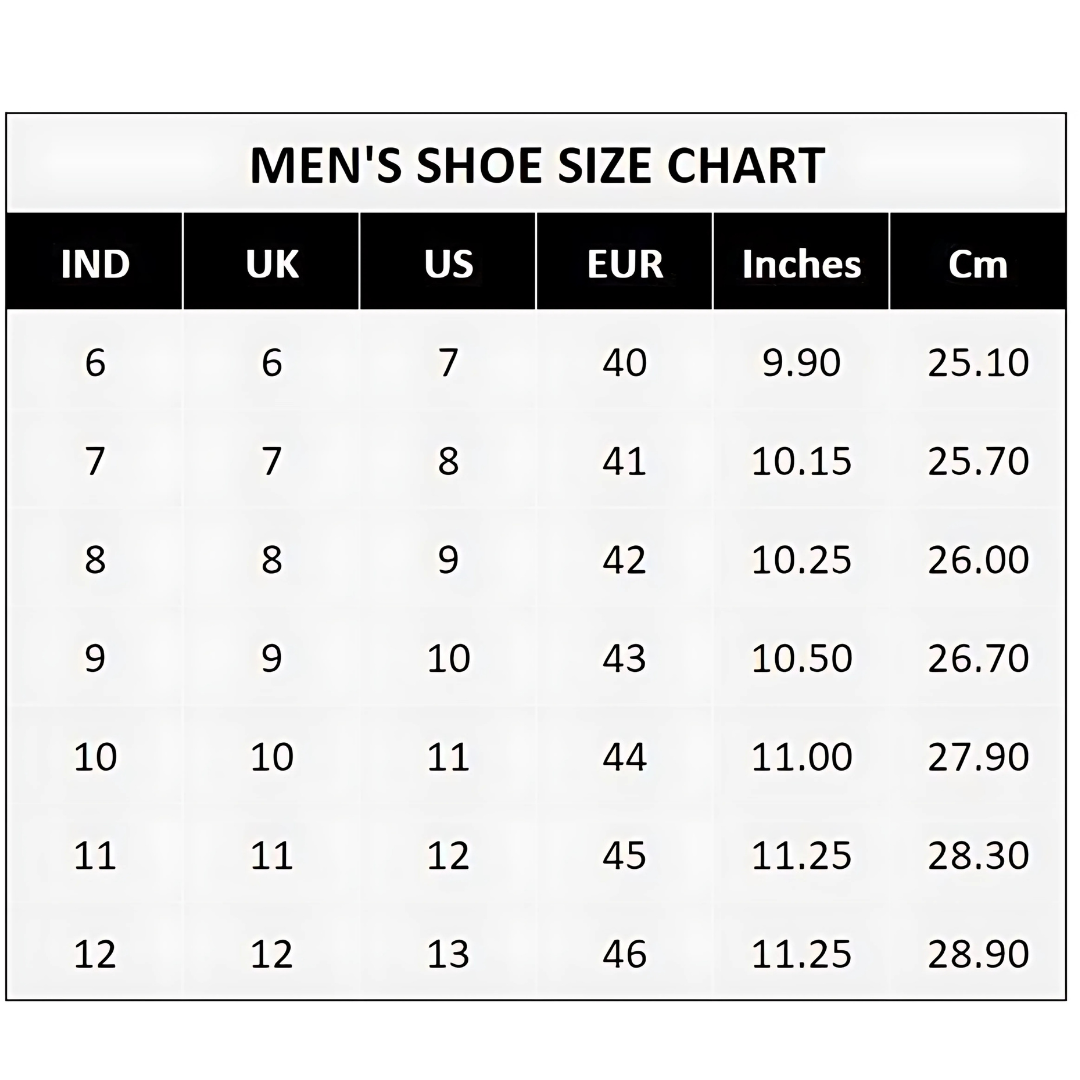This screenshot has height=1080, width=1080.
Task: Click the 28.30 cm value
Action: (x=977, y=855)
